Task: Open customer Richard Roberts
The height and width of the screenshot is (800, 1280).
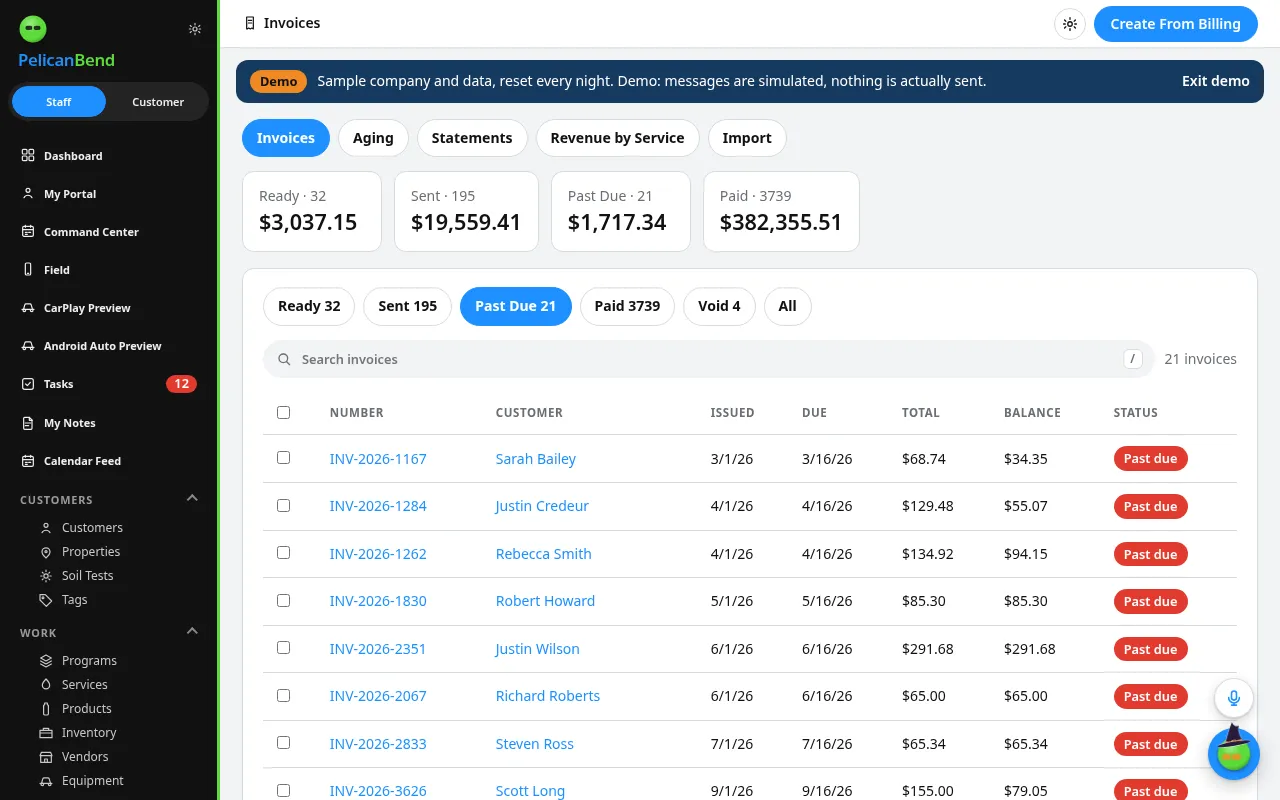Action: point(548,696)
